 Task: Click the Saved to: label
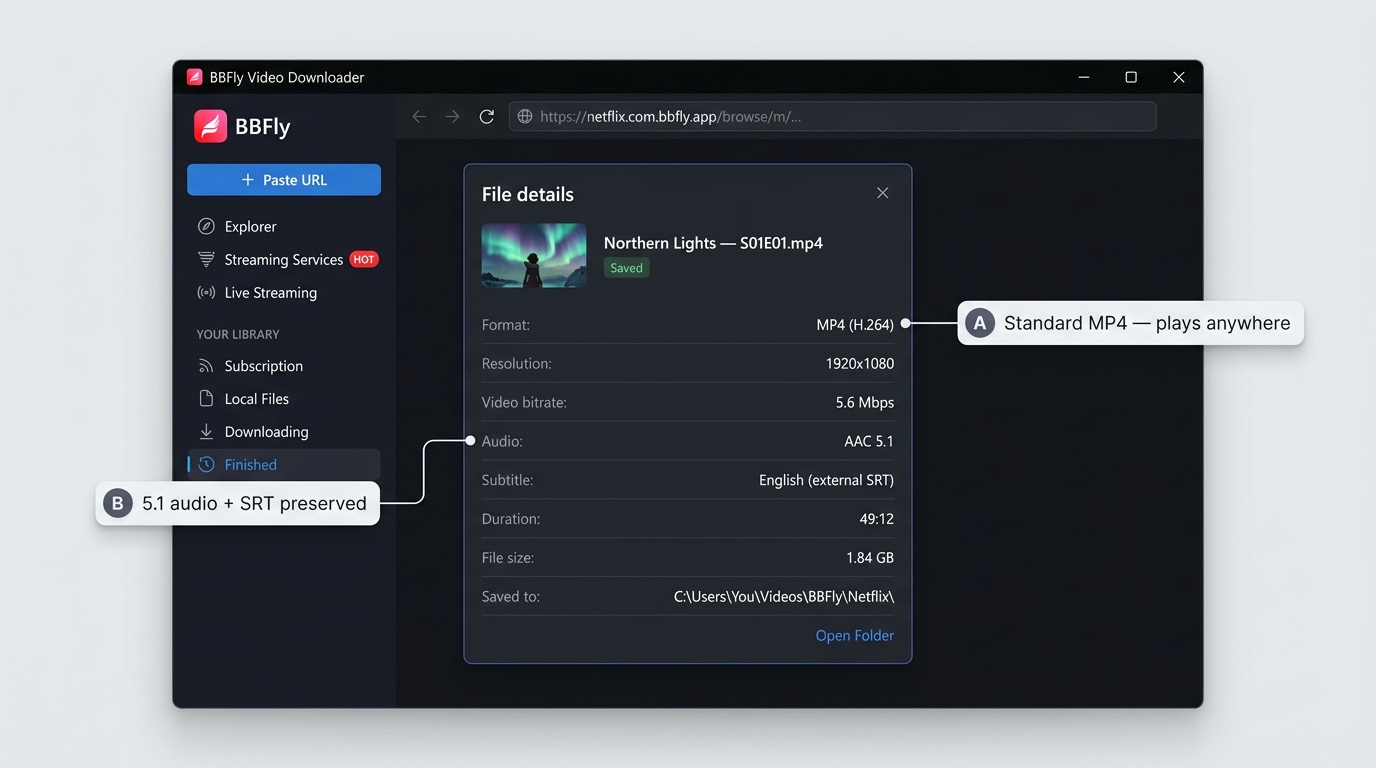[511, 597]
